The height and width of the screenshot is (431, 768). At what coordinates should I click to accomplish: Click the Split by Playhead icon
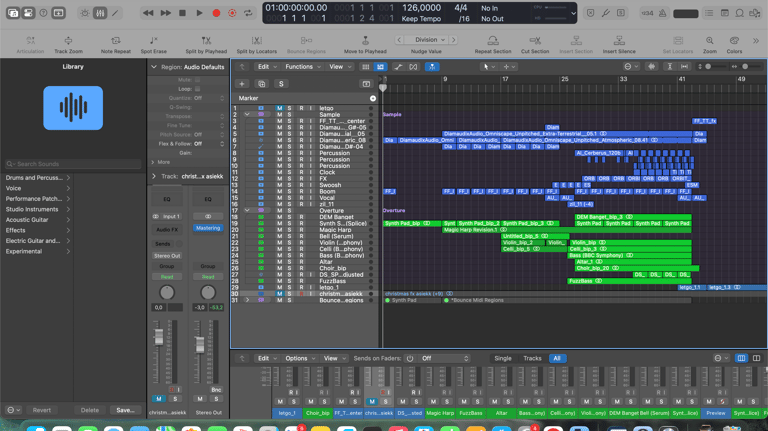(x=206, y=42)
